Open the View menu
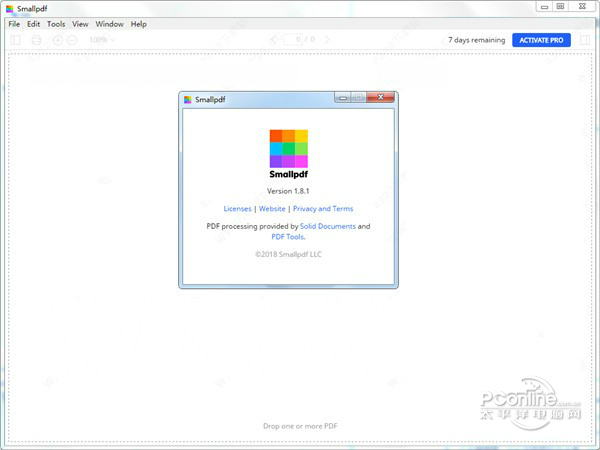Screen dimensions: 600x450 click(80, 24)
